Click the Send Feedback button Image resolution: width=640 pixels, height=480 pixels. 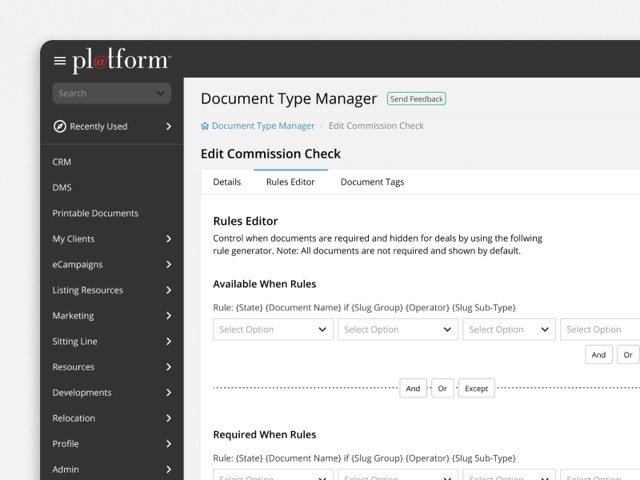[416, 99]
